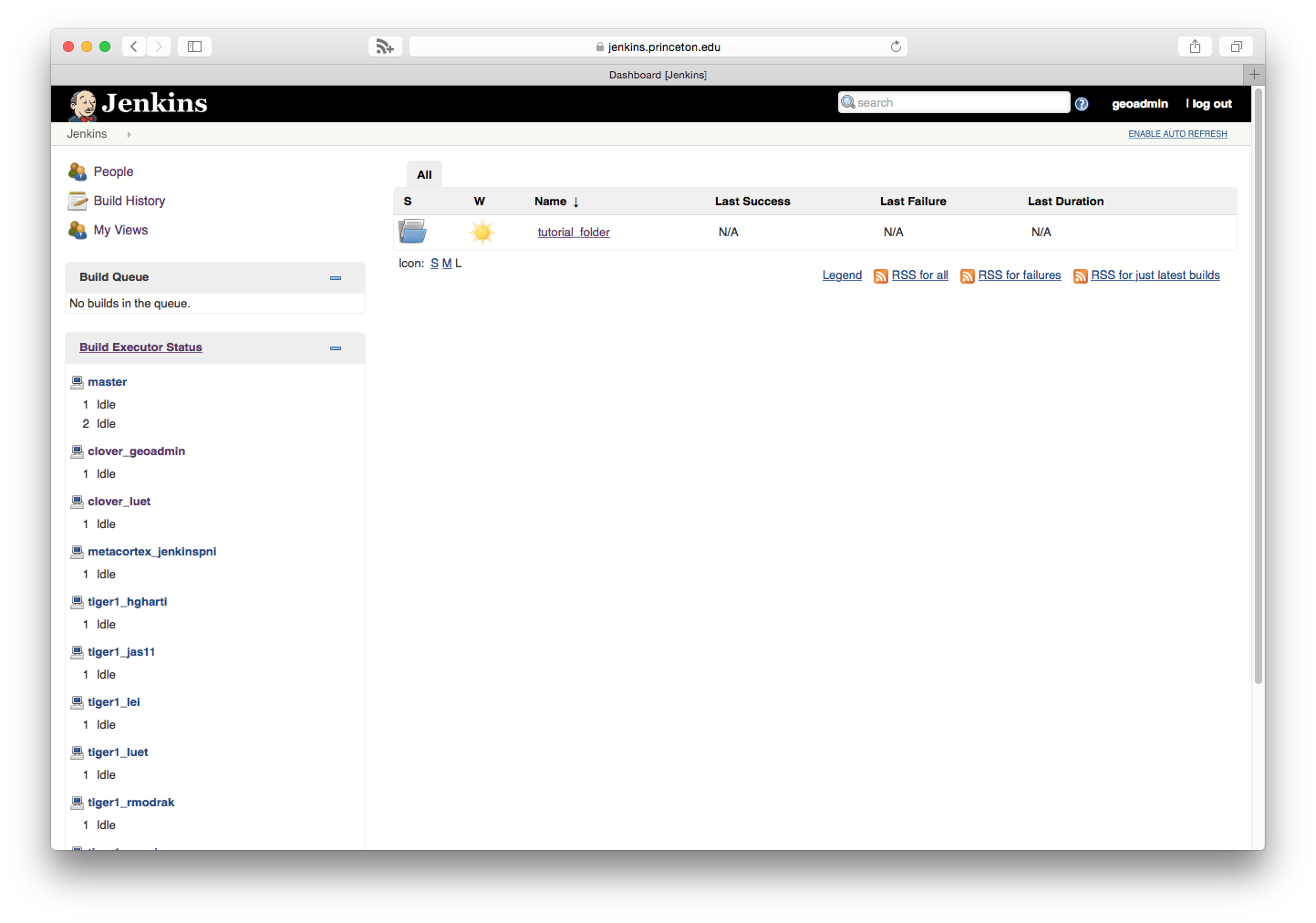Viewport: 1316px width, 923px height.
Task: Click the Jenkins search input field
Action: [x=954, y=102]
